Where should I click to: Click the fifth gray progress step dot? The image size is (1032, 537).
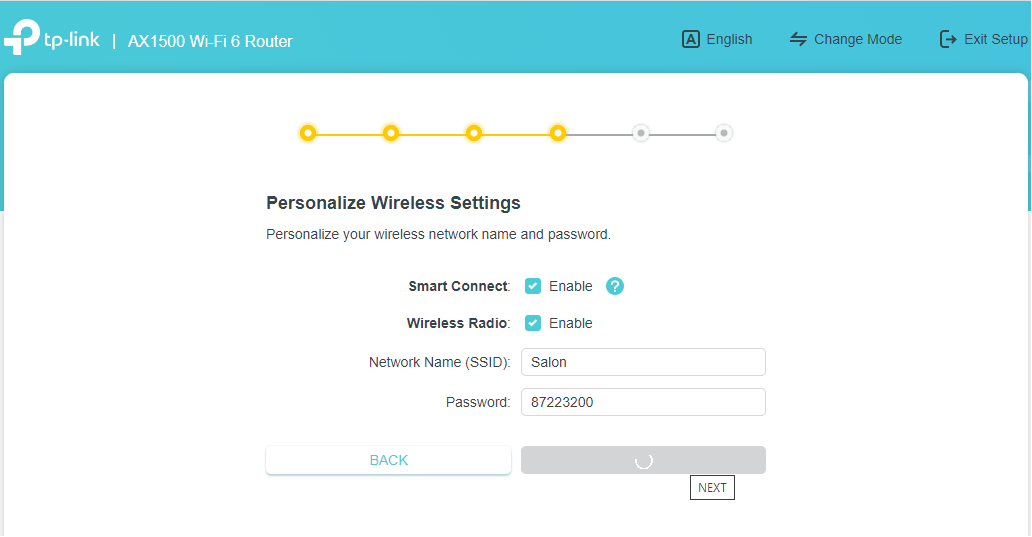coord(641,133)
